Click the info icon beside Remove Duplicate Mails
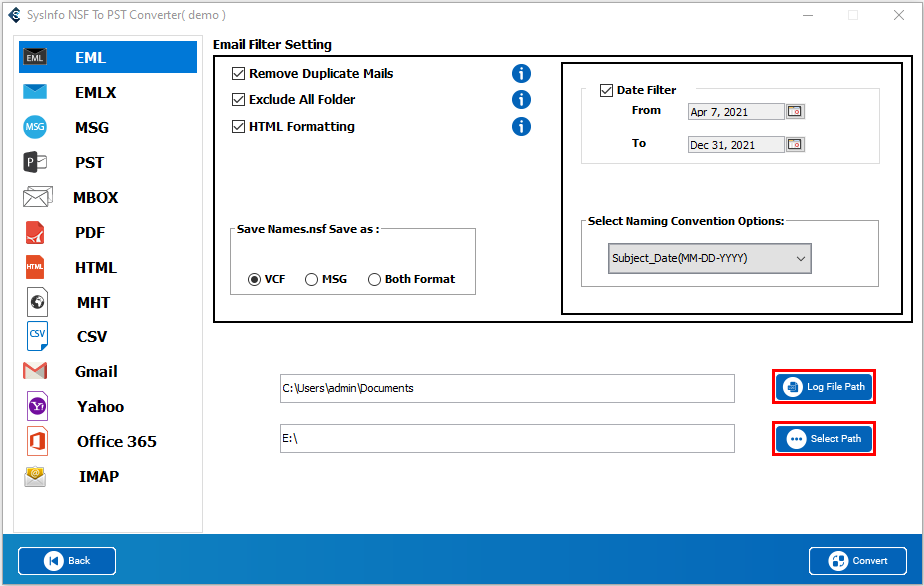 (x=521, y=73)
